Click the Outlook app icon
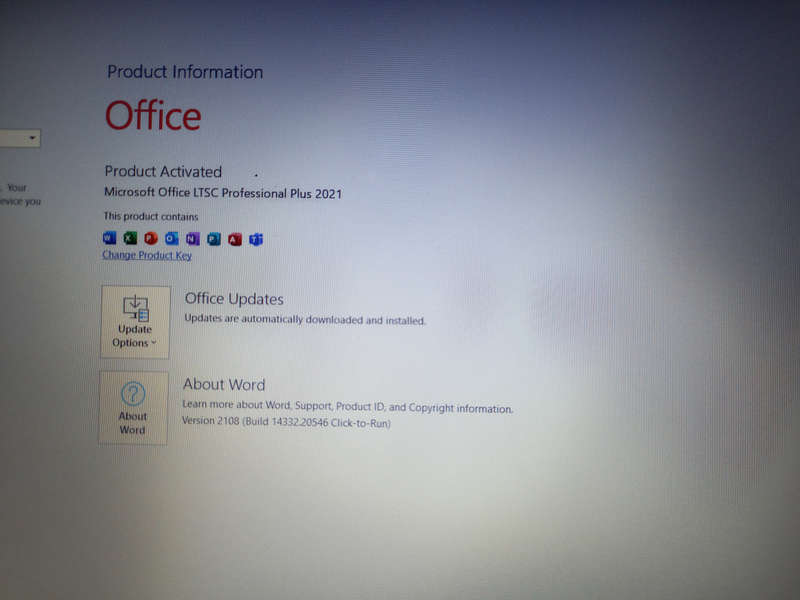 [x=171, y=238]
